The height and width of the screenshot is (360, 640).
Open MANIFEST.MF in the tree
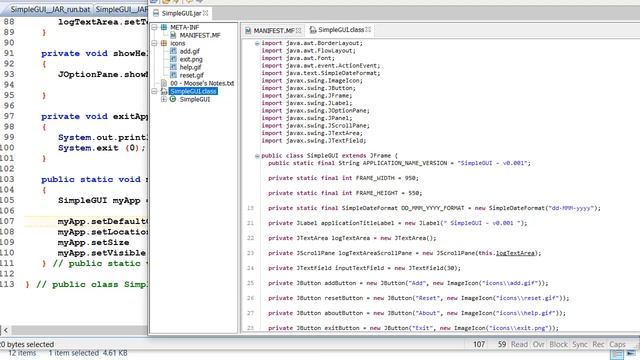tap(200, 36)
